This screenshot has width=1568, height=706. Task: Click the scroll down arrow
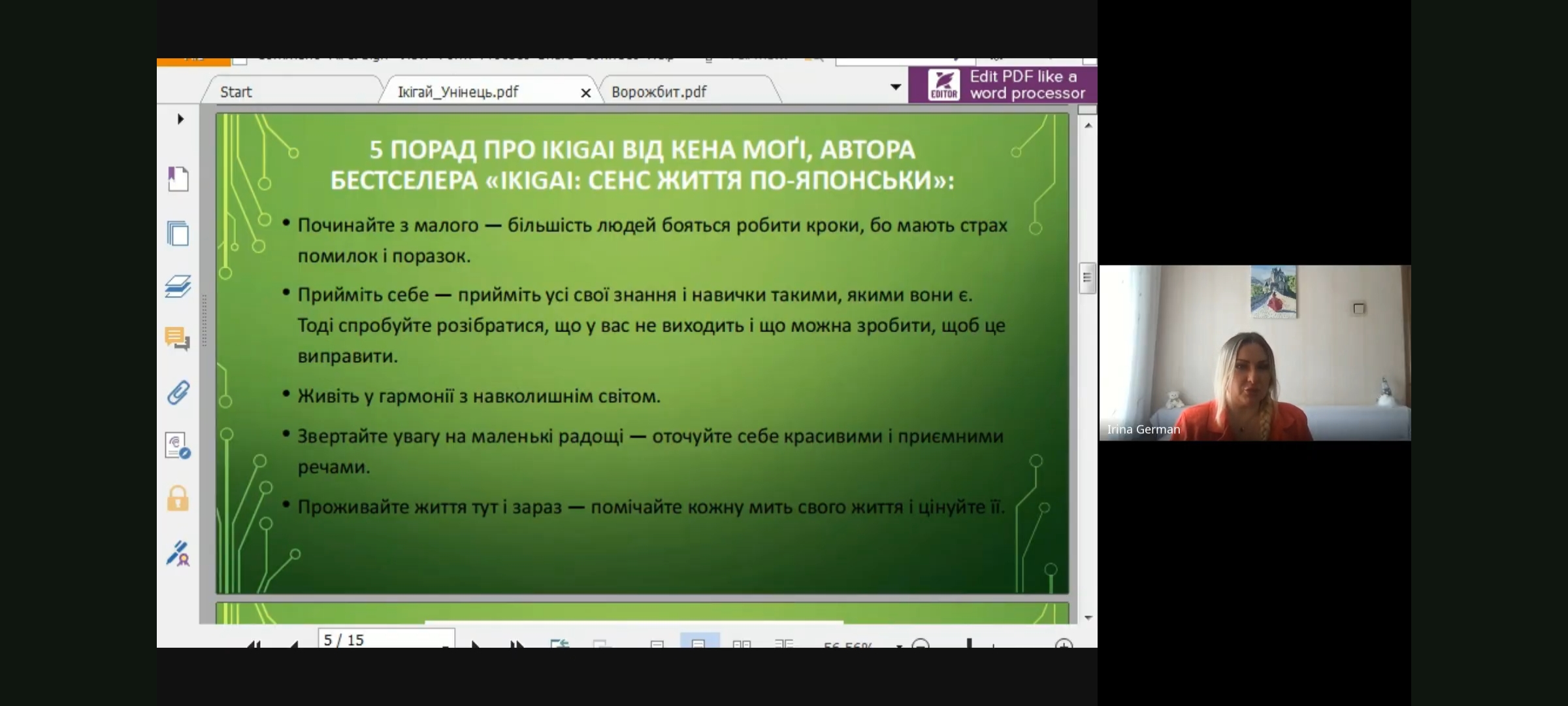coord(1088,617)
